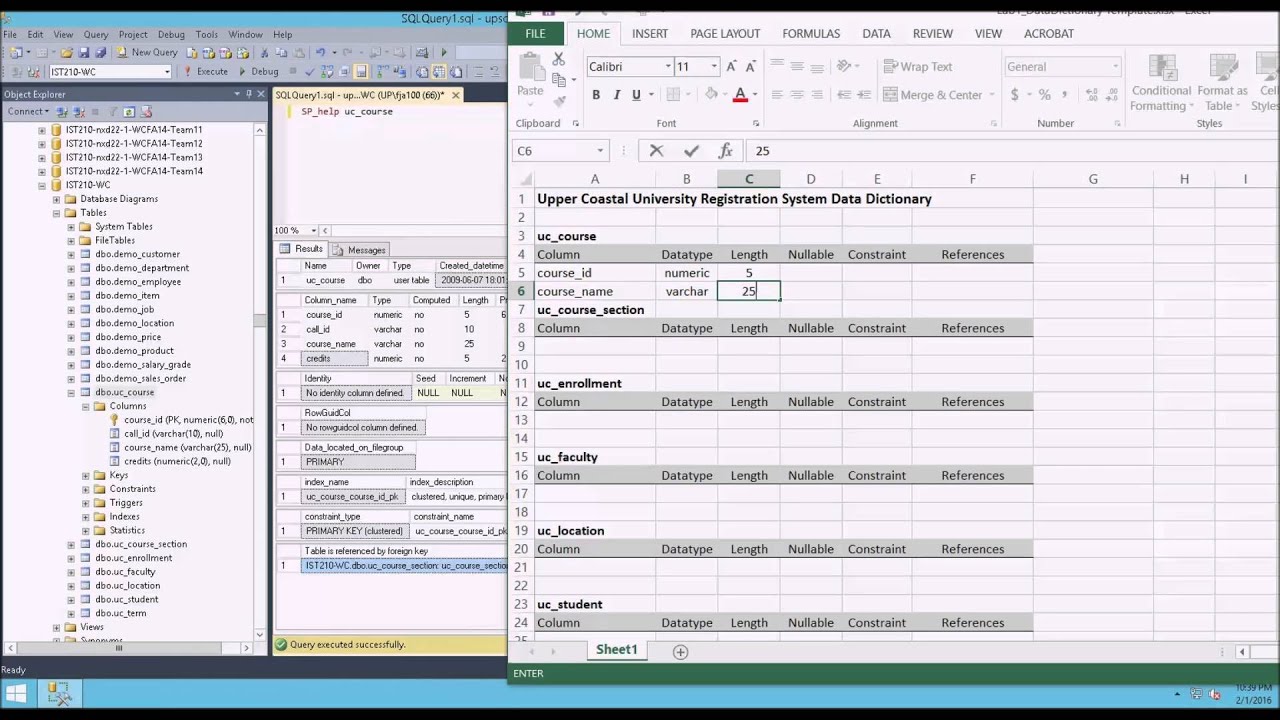Click the Comma Style icon
Screen dimensions: 1280x720
coord(1066,95)
